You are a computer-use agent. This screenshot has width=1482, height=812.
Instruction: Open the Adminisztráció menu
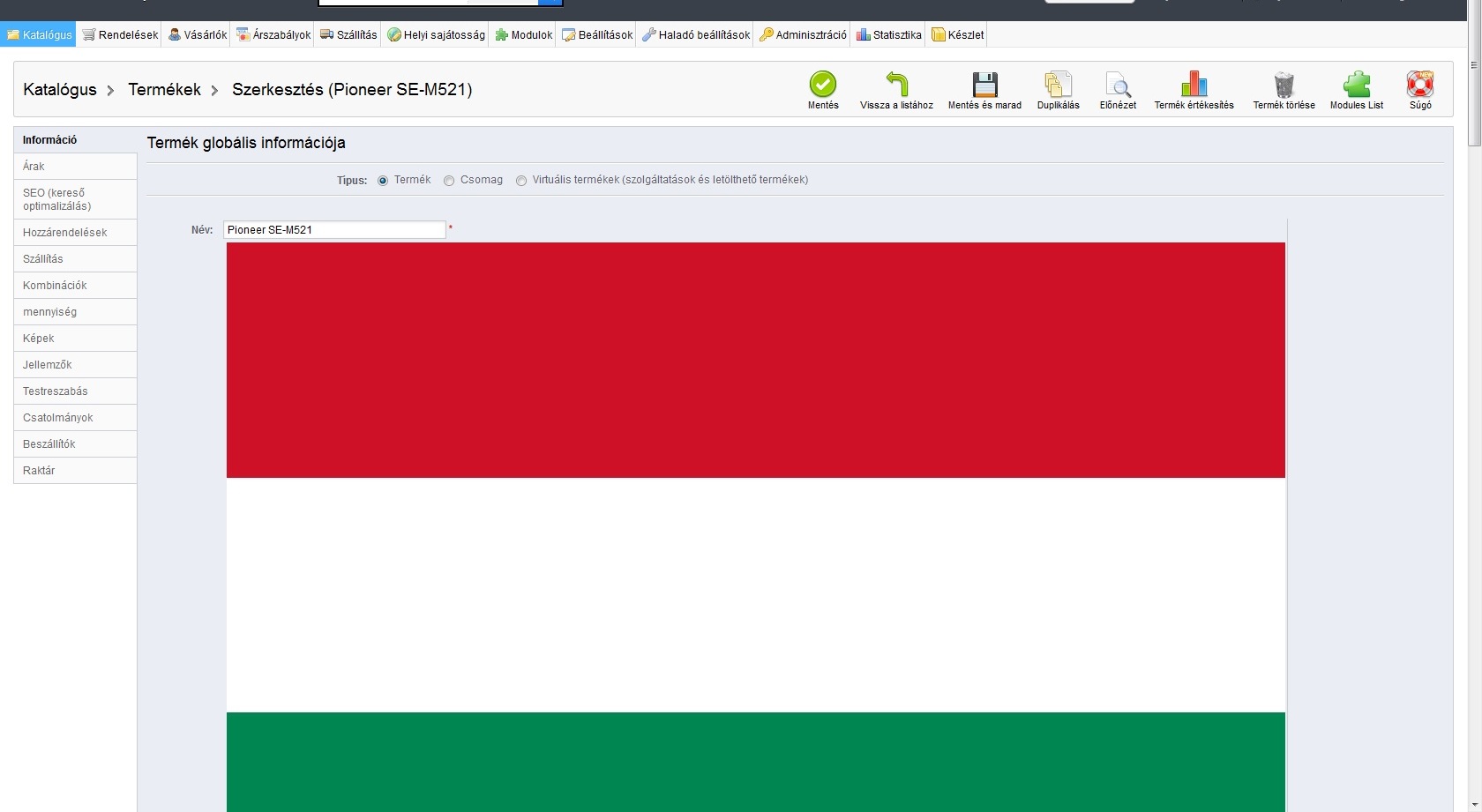(x=803, y=35)
